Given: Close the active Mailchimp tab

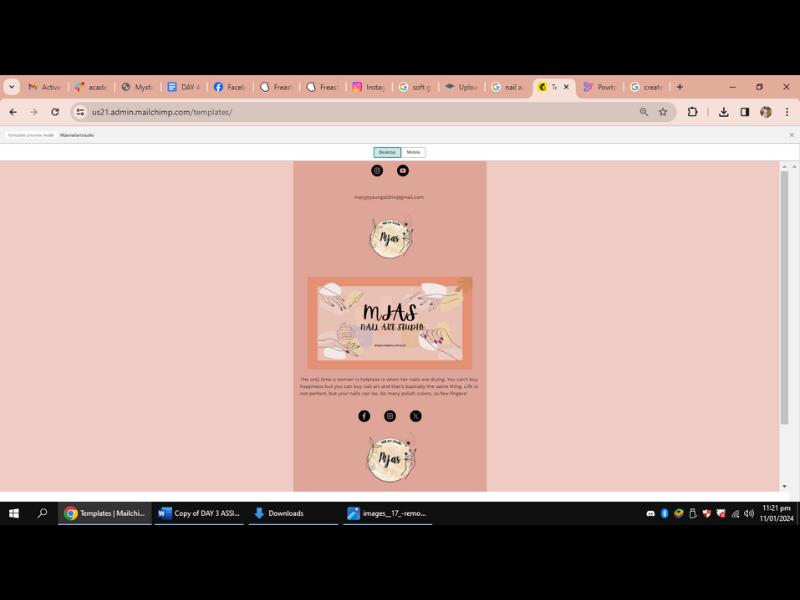Looking at the screenshot, I should tap(566, 87).
